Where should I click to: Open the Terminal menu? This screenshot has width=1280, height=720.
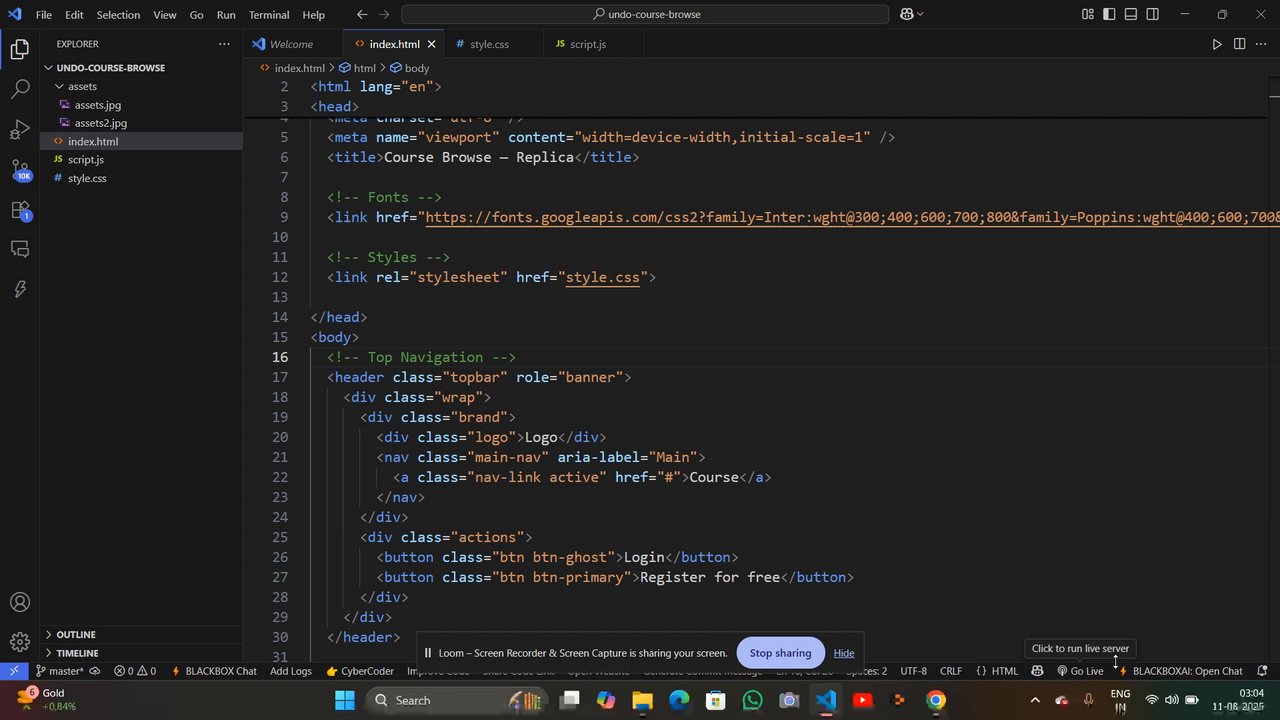point(269,15)
